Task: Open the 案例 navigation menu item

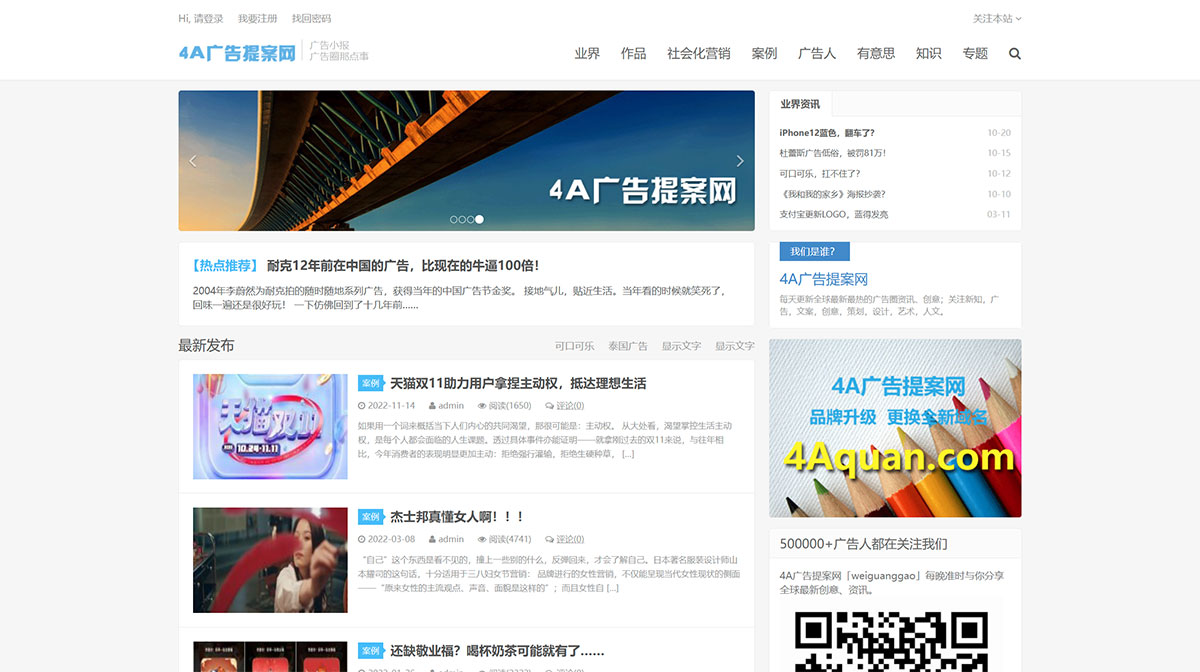Action: (764, 54)
